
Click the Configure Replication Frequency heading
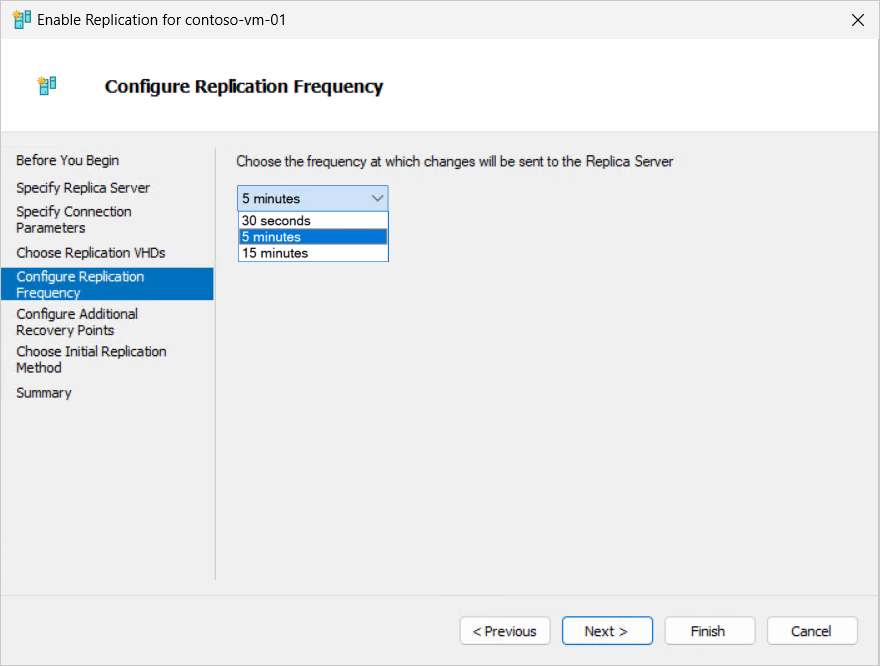pyautogui.click(x=244, y=87)
